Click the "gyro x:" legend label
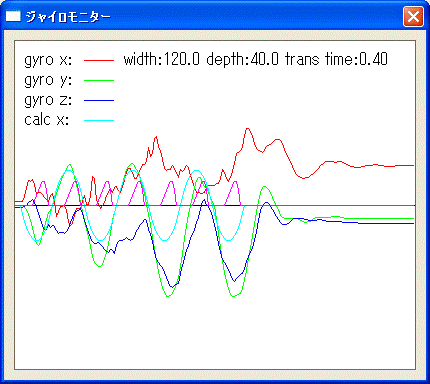Viewport: 430px width, 384px height. coord(48,60)
